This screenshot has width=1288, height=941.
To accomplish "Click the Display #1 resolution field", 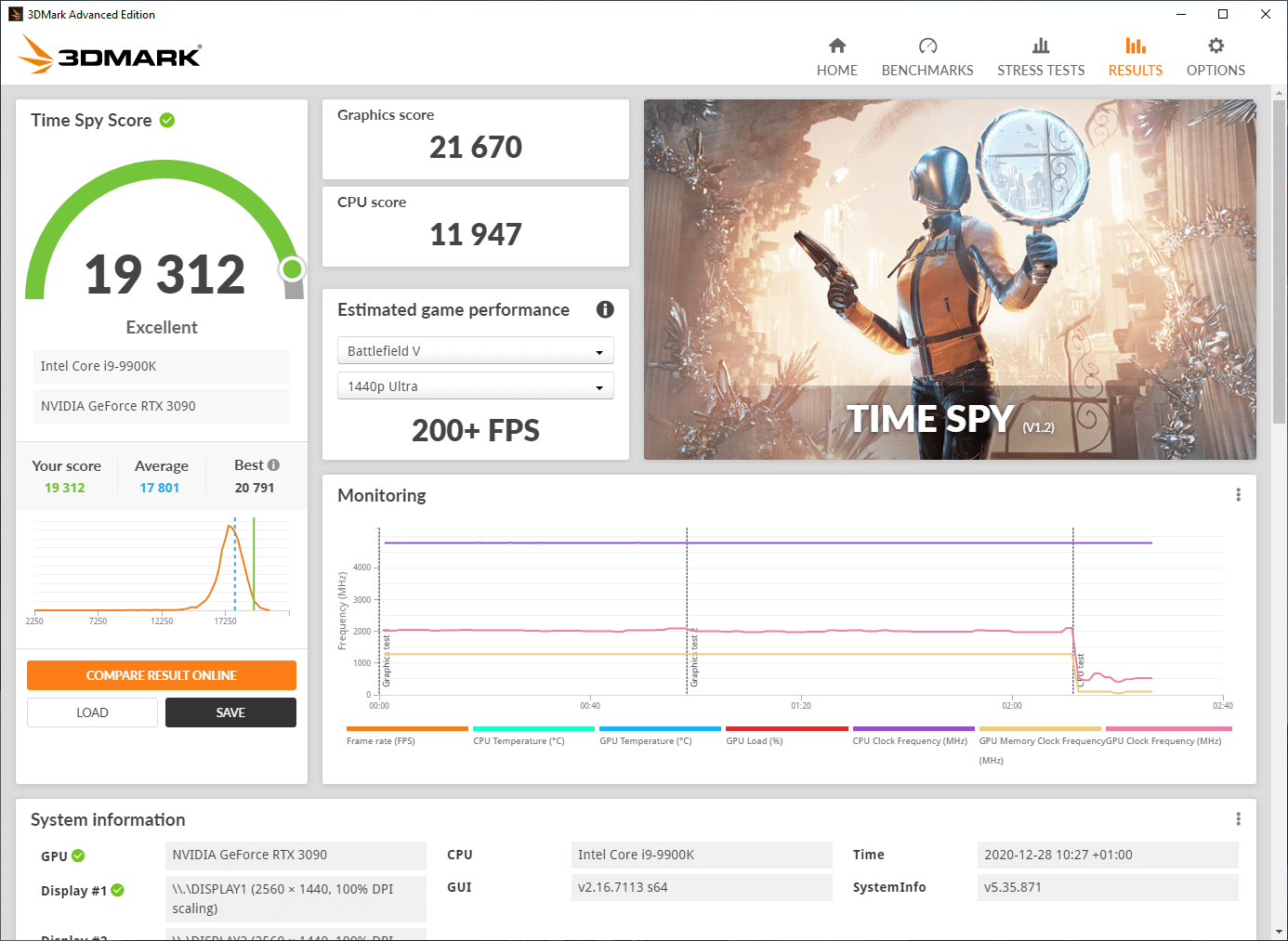I will (x=296, y=899).
